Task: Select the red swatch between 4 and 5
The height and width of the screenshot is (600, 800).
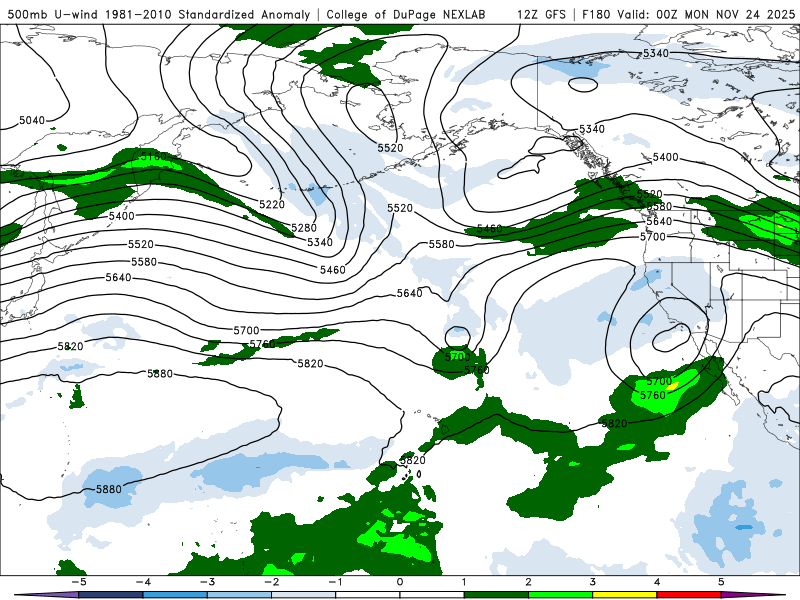Action: point(689,595)
